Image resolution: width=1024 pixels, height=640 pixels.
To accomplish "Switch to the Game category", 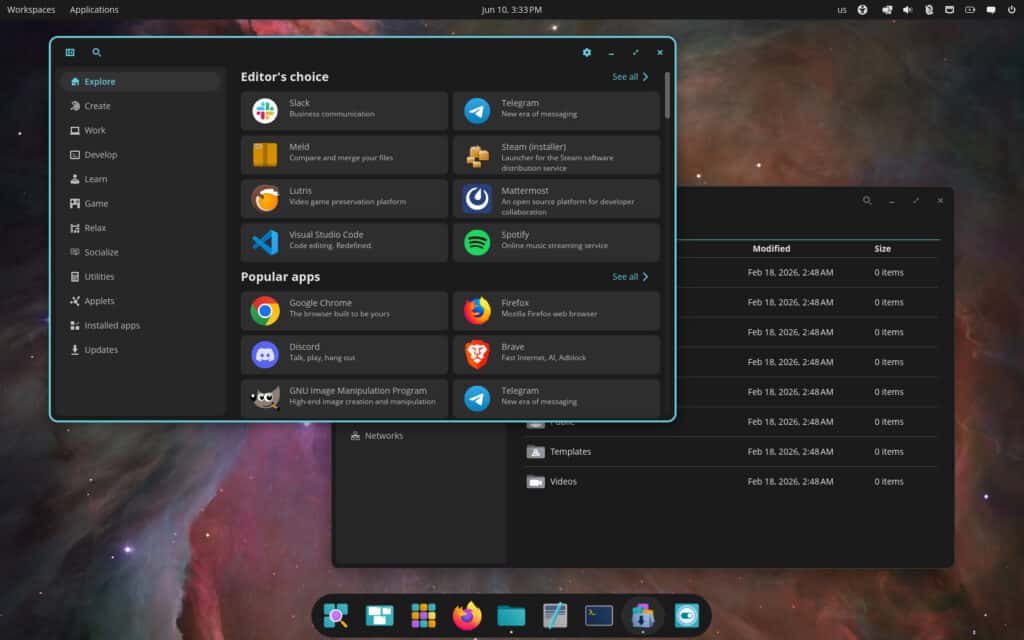I will click(140, 203).
